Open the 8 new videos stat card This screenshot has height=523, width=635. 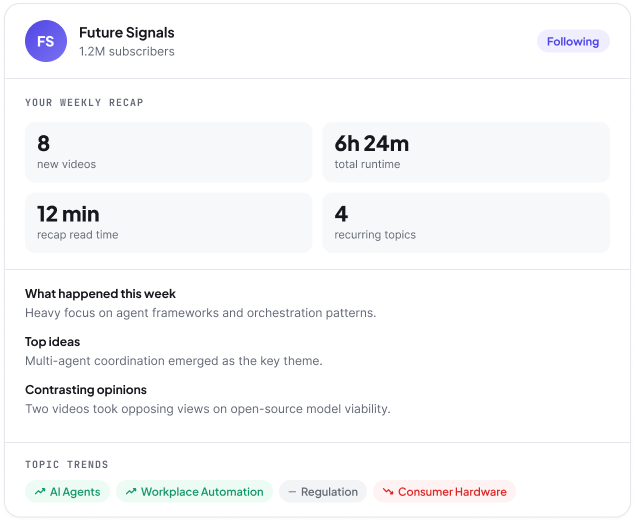coord(168,152)
